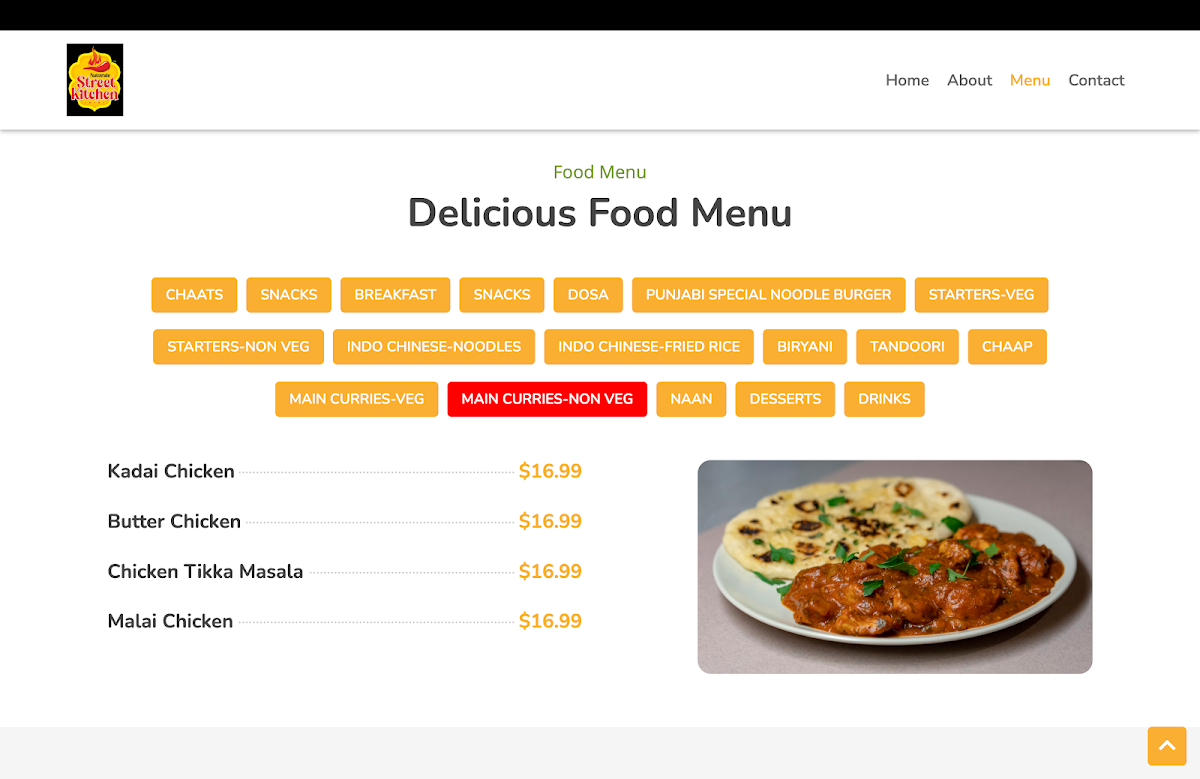
Task: Click the active Main Curries-Non Veg tab
Action: click(x=547, y=399)
